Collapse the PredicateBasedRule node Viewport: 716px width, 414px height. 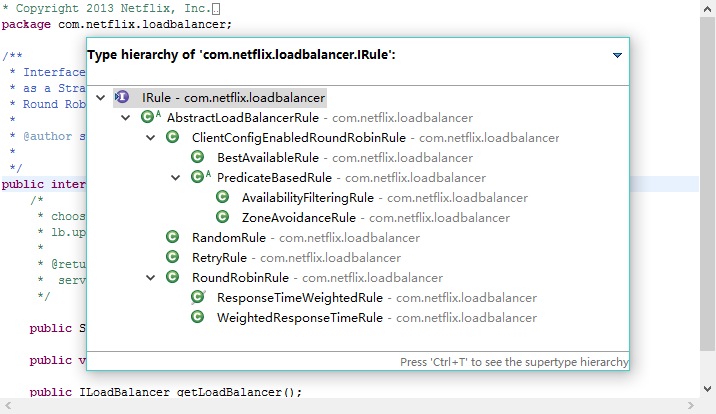tap(176, 178)
